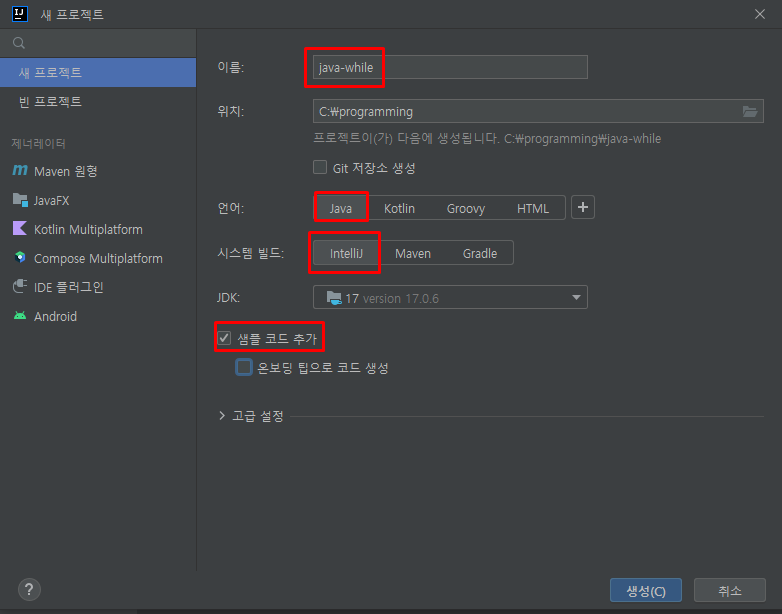Click the 취소 button

[730, 591]
